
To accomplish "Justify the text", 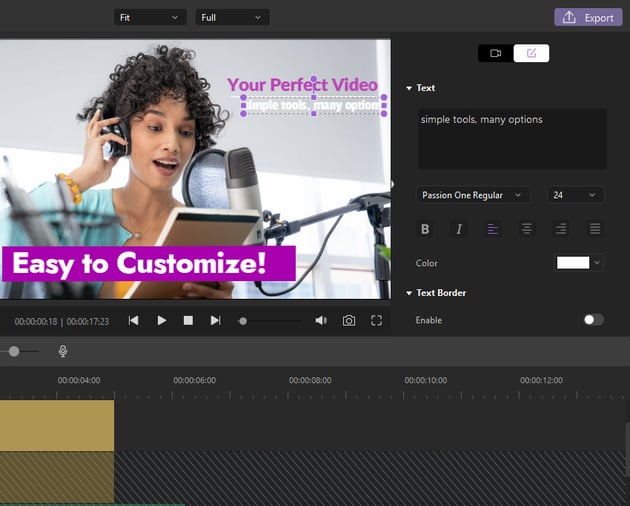I will pos(595,229).
